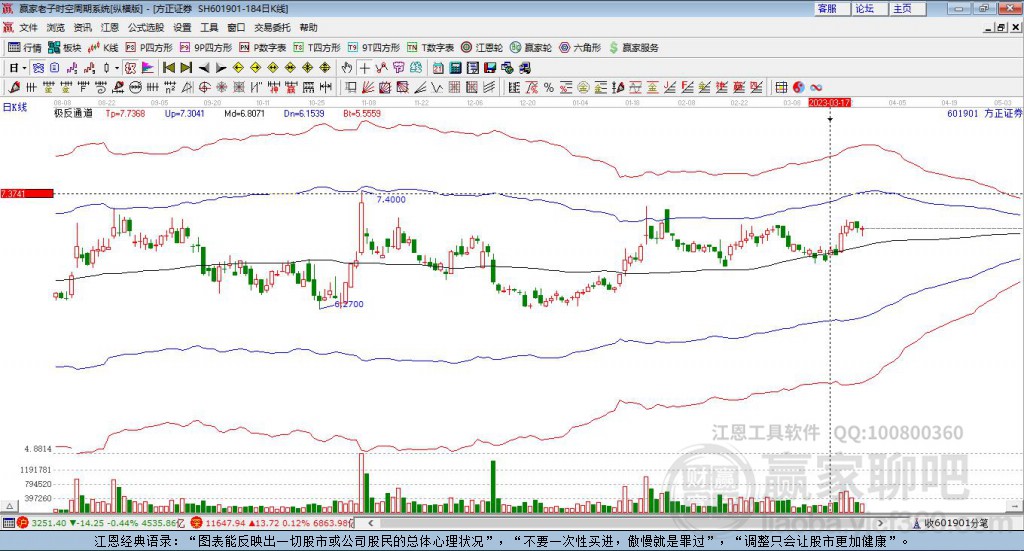This screenshot has height=551, width=1024.
Task: Open the 9T四方形 tool
Action: pyautogui.click(x=374, y=48)
